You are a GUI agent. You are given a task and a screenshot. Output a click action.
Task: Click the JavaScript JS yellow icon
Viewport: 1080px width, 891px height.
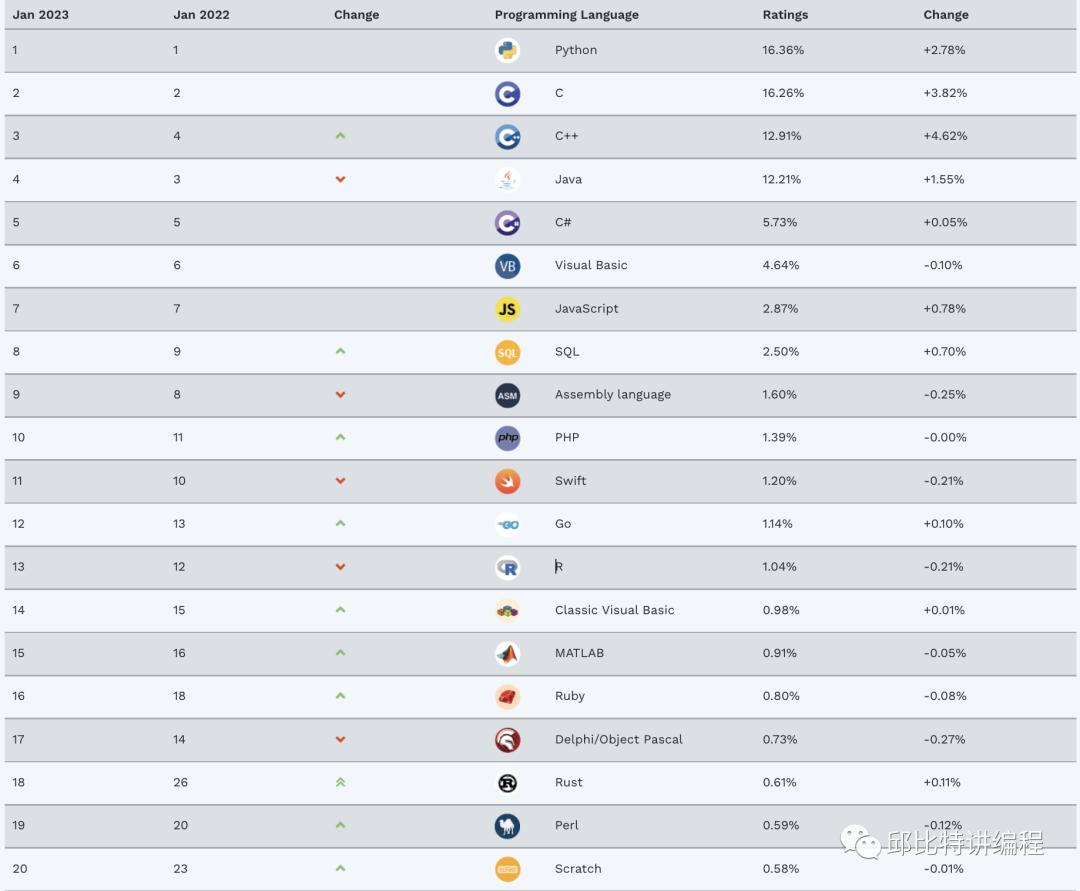coord(507,309)
